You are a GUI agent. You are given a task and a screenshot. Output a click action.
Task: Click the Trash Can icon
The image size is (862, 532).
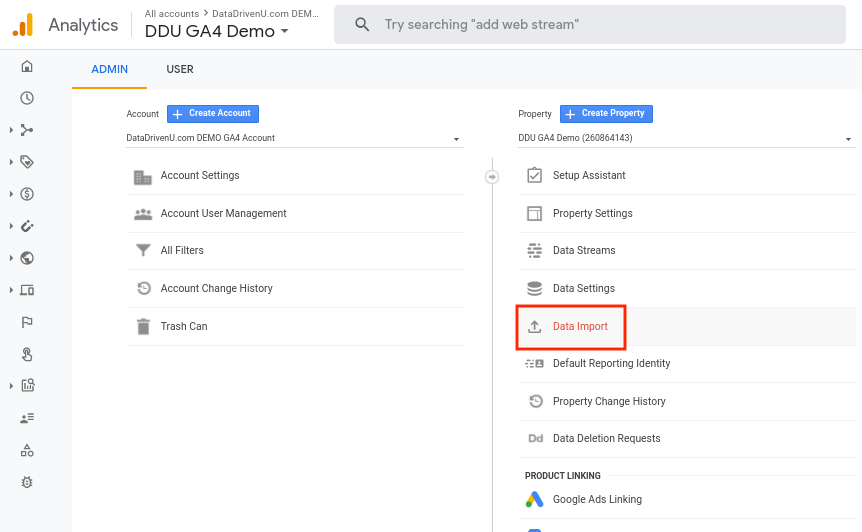[143, 326]
